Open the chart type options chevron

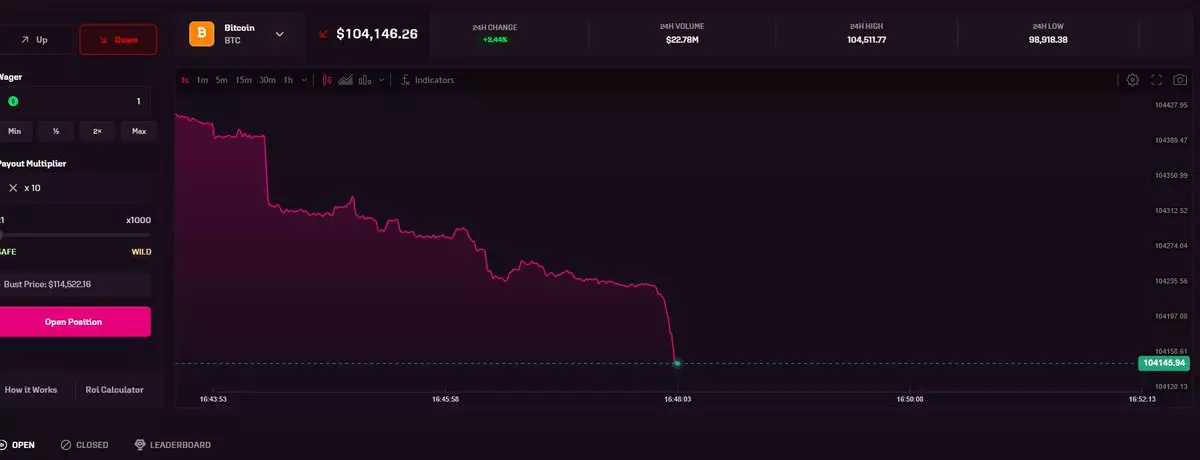381,80
